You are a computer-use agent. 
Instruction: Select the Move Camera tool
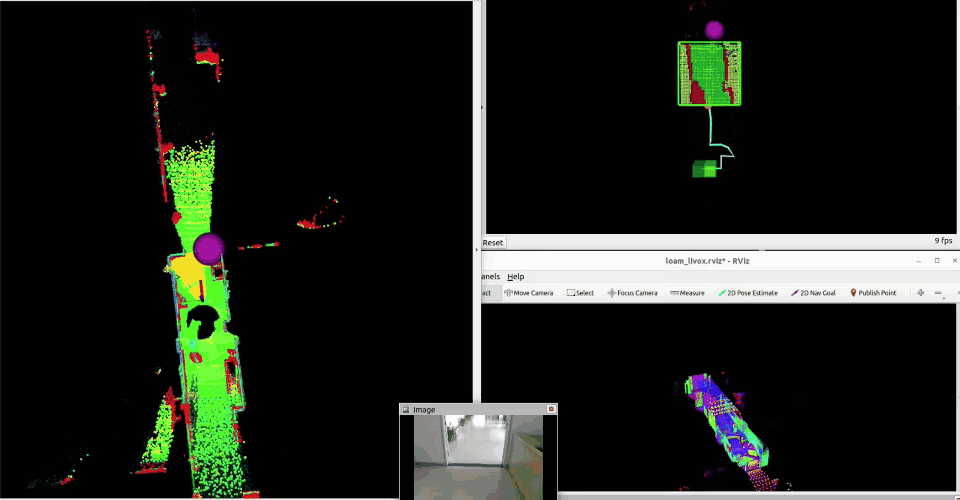pyautogui.click(x=529, y=293)
